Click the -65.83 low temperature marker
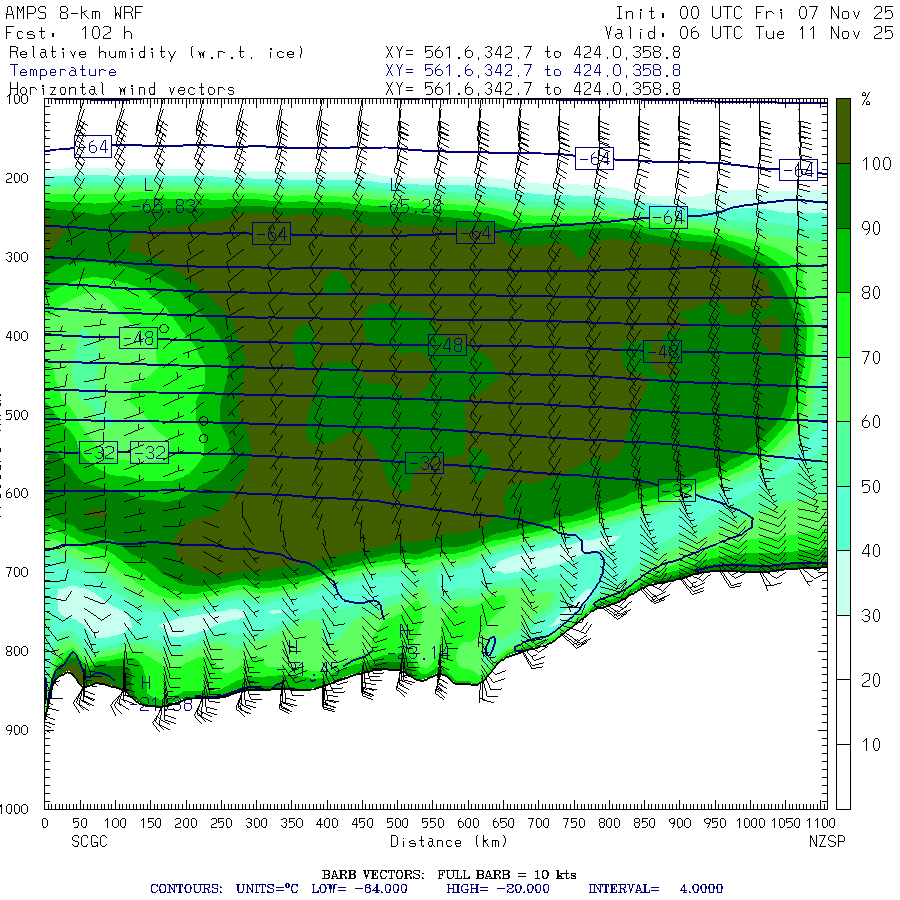 point(163,206)
